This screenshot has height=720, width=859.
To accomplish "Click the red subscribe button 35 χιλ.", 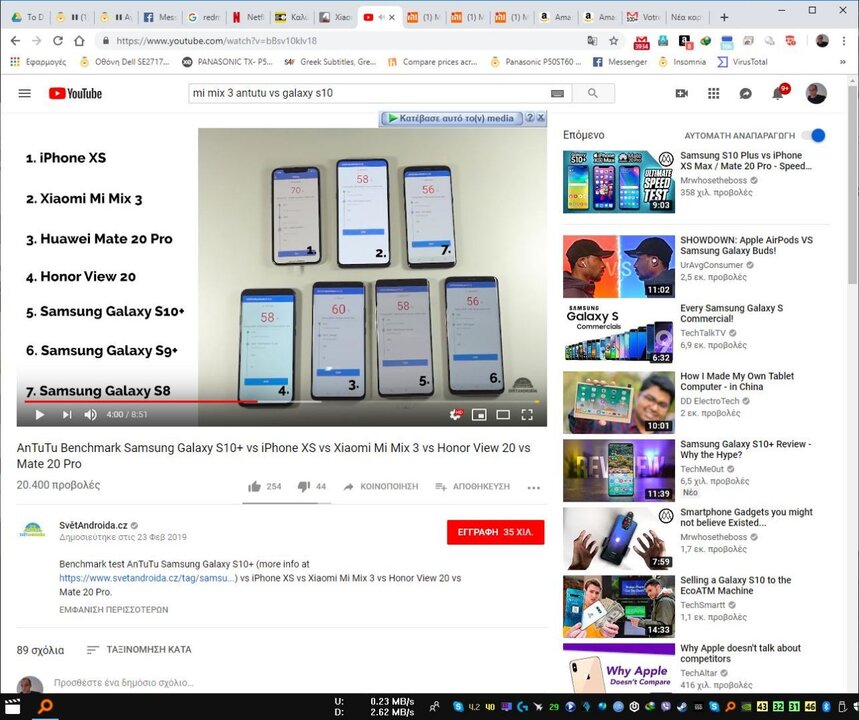I will point(495,532).
